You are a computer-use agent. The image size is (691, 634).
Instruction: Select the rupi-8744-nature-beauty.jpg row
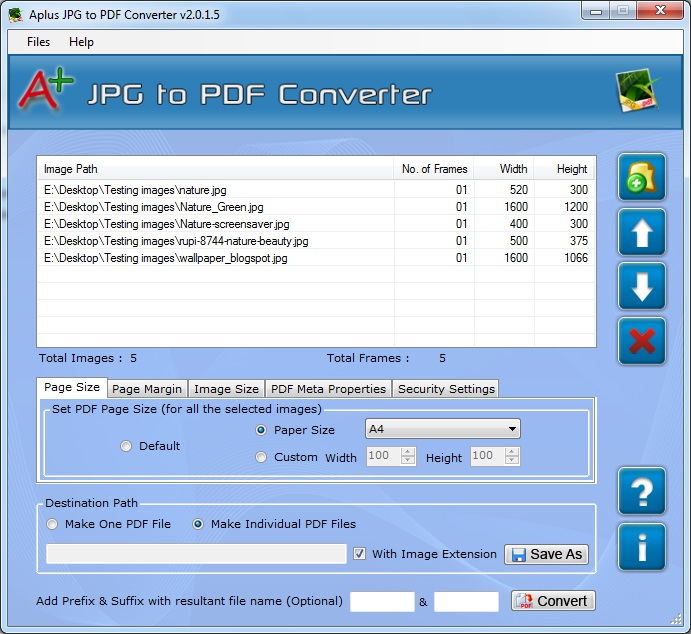tap(316, 241)
